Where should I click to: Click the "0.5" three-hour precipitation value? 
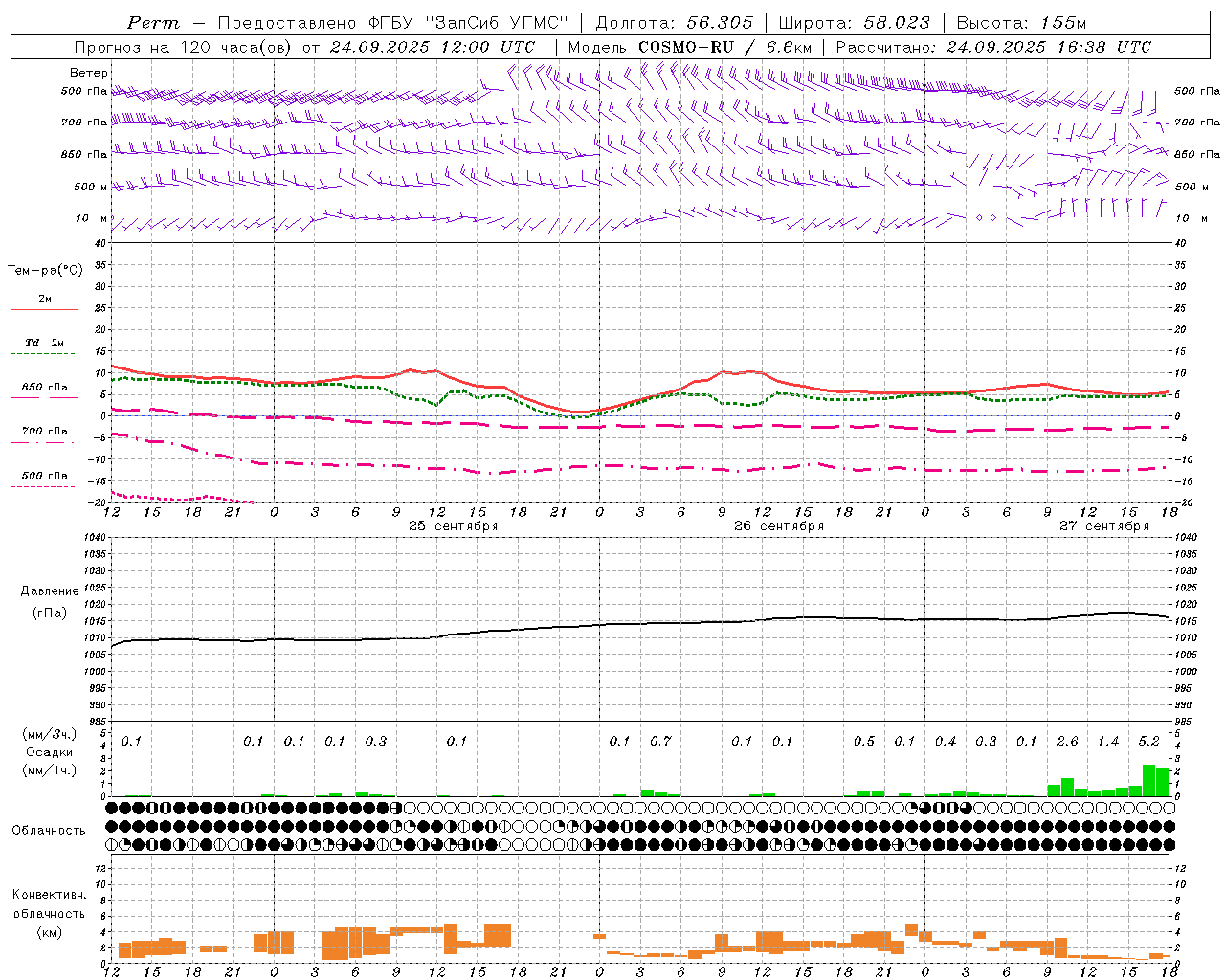864,741
